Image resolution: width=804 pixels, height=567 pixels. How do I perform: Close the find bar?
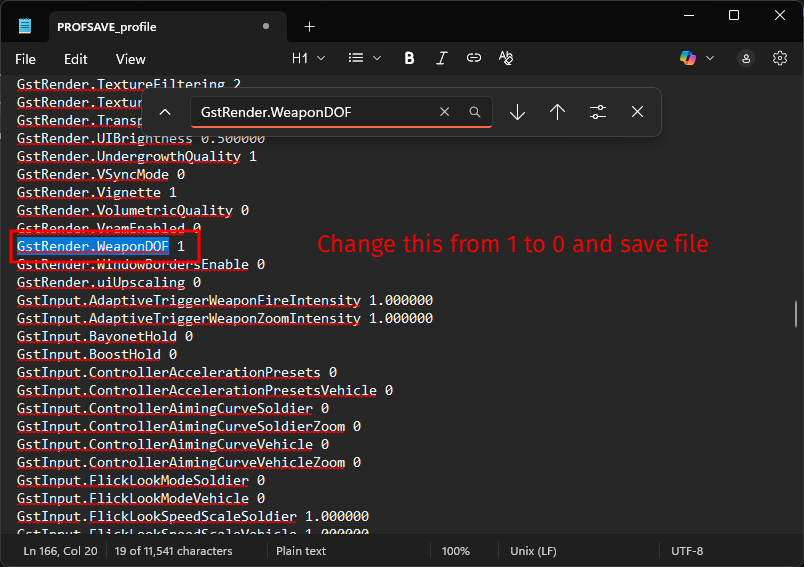tap(637, 112)
